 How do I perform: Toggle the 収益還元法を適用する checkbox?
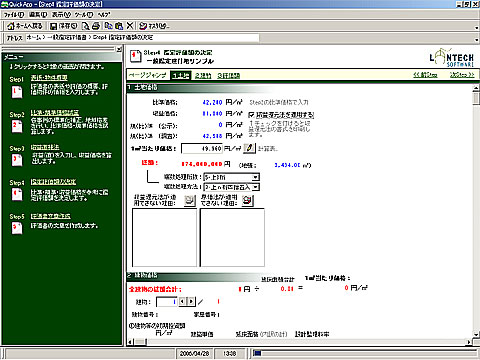click(x=252, y=115)
